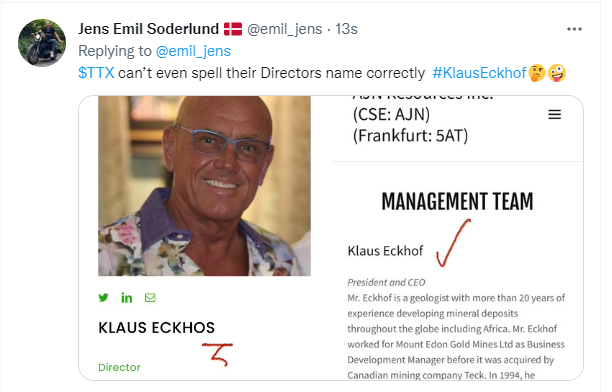Click the Klaus Eckhof name under Management Team

(385, 251)
